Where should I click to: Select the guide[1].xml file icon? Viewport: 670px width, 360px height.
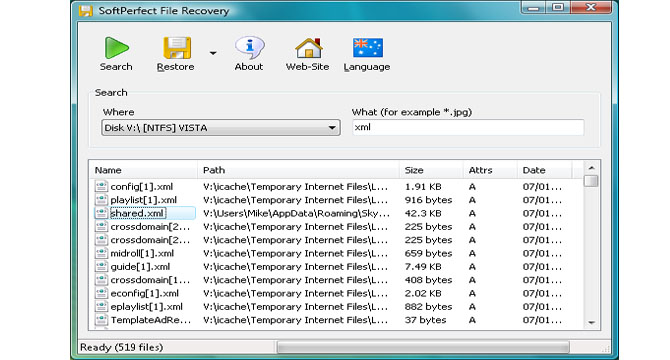(101, 266)
